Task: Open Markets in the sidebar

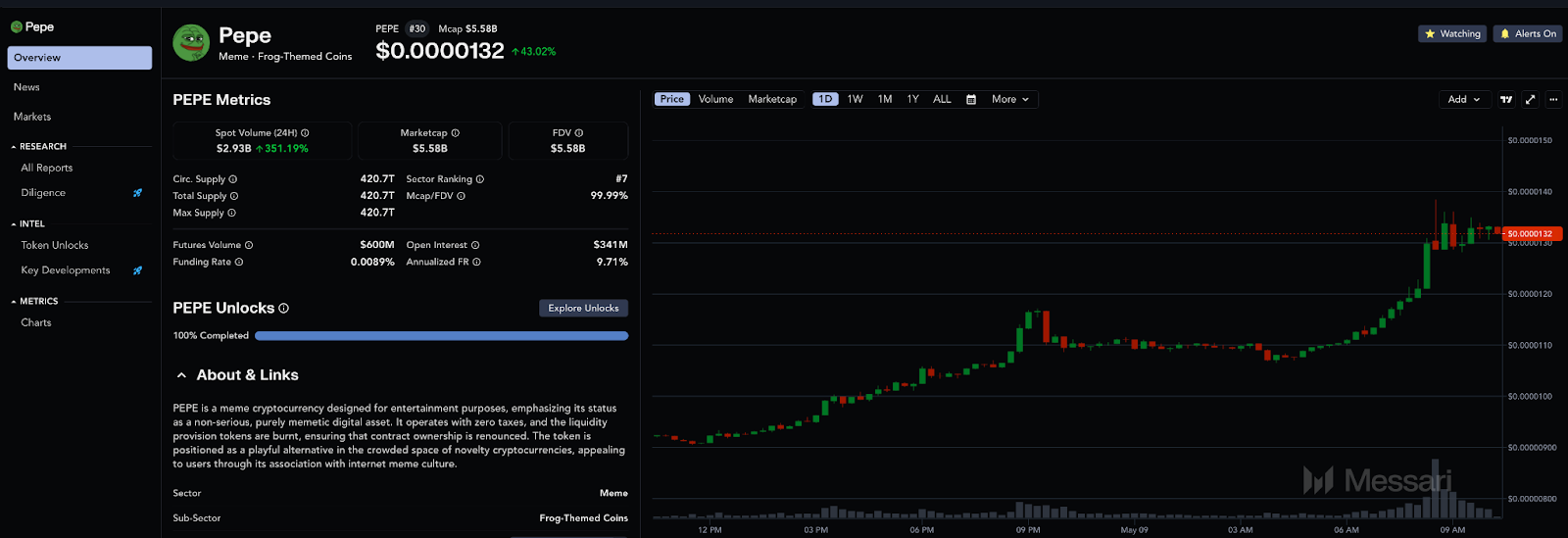Action: pos(32,117)
